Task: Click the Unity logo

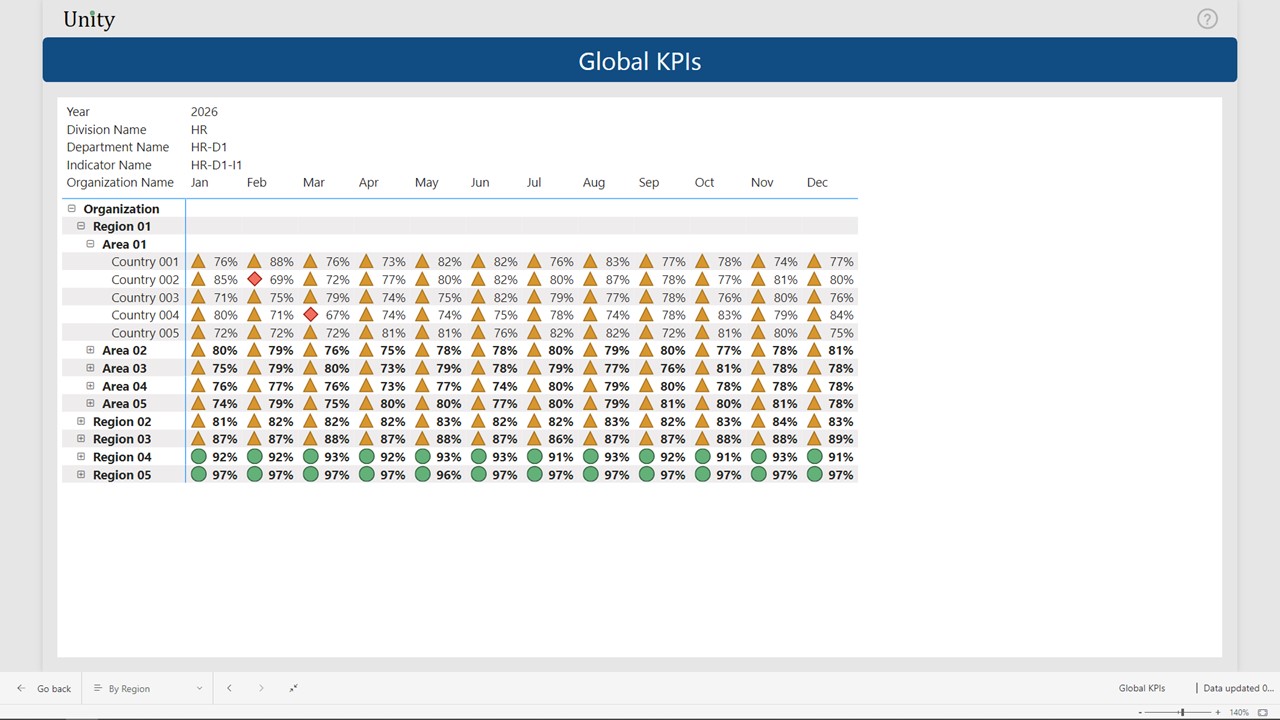Action: click(x=89, y=19)
